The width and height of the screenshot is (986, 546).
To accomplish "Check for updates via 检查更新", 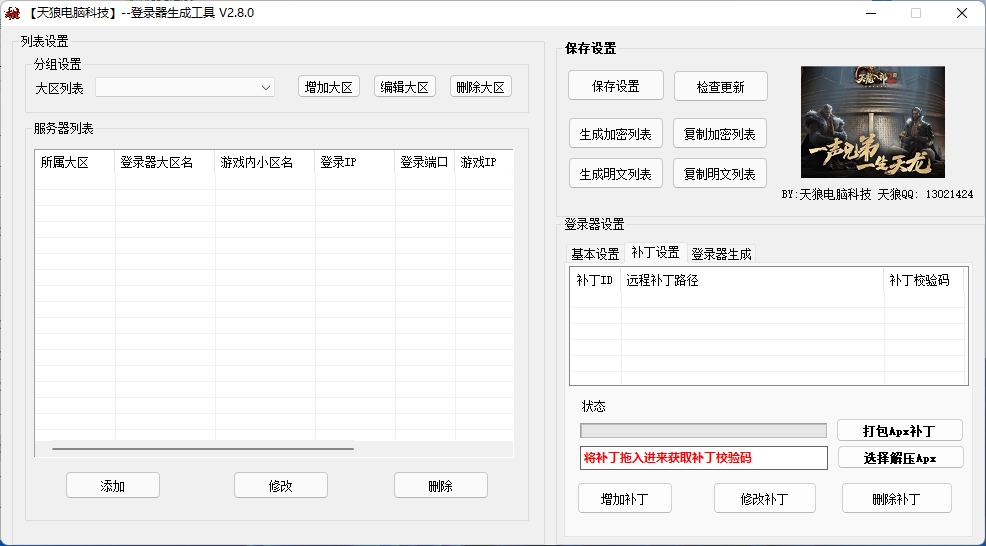I will click(x=720, y=87).
